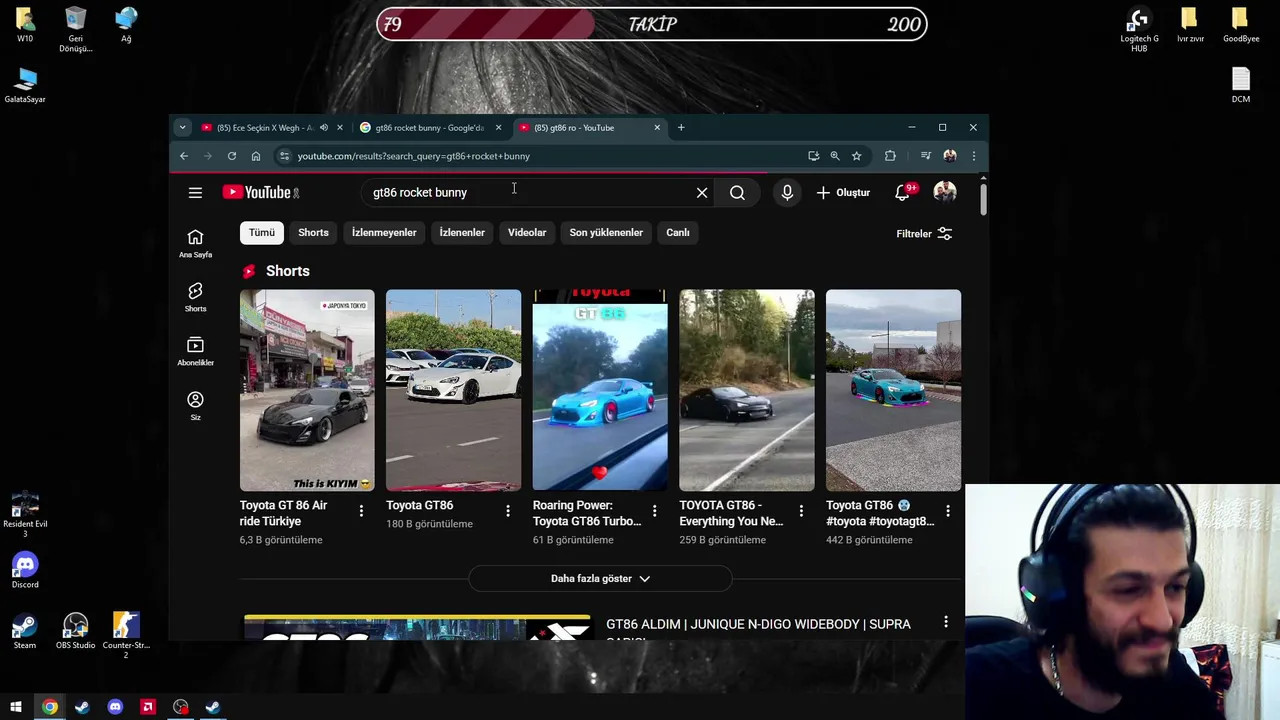Open the white Toyota GT86 short thumbnail
The image size is (1280, 720).
click(x=454, y=390)
